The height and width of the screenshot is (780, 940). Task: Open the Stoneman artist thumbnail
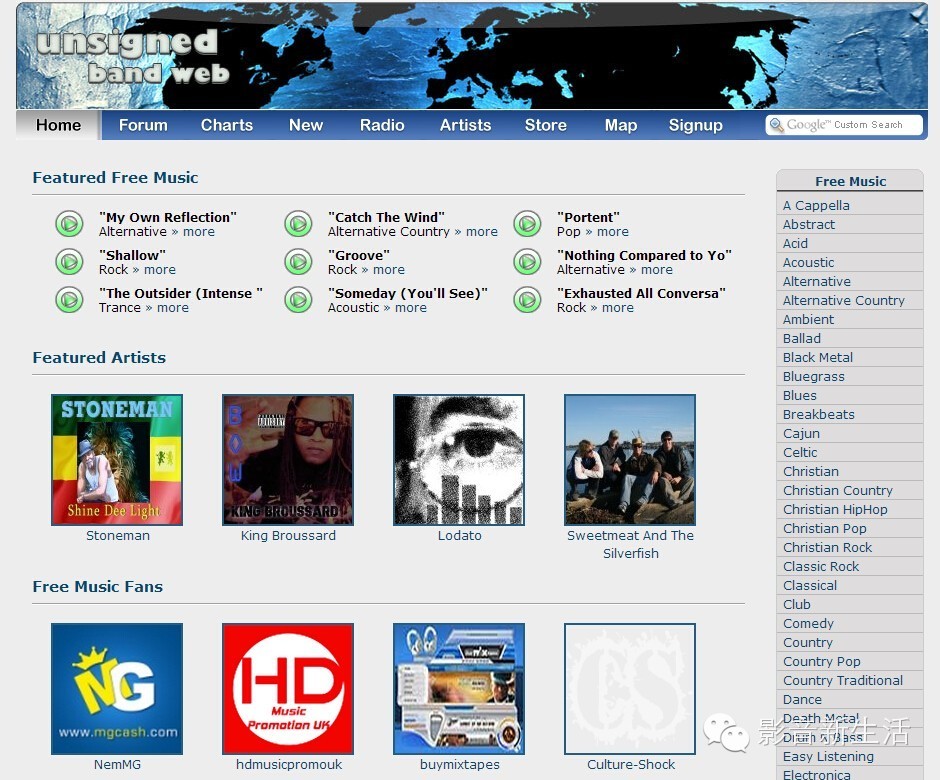pyautogui.click(x=117, y=460)
